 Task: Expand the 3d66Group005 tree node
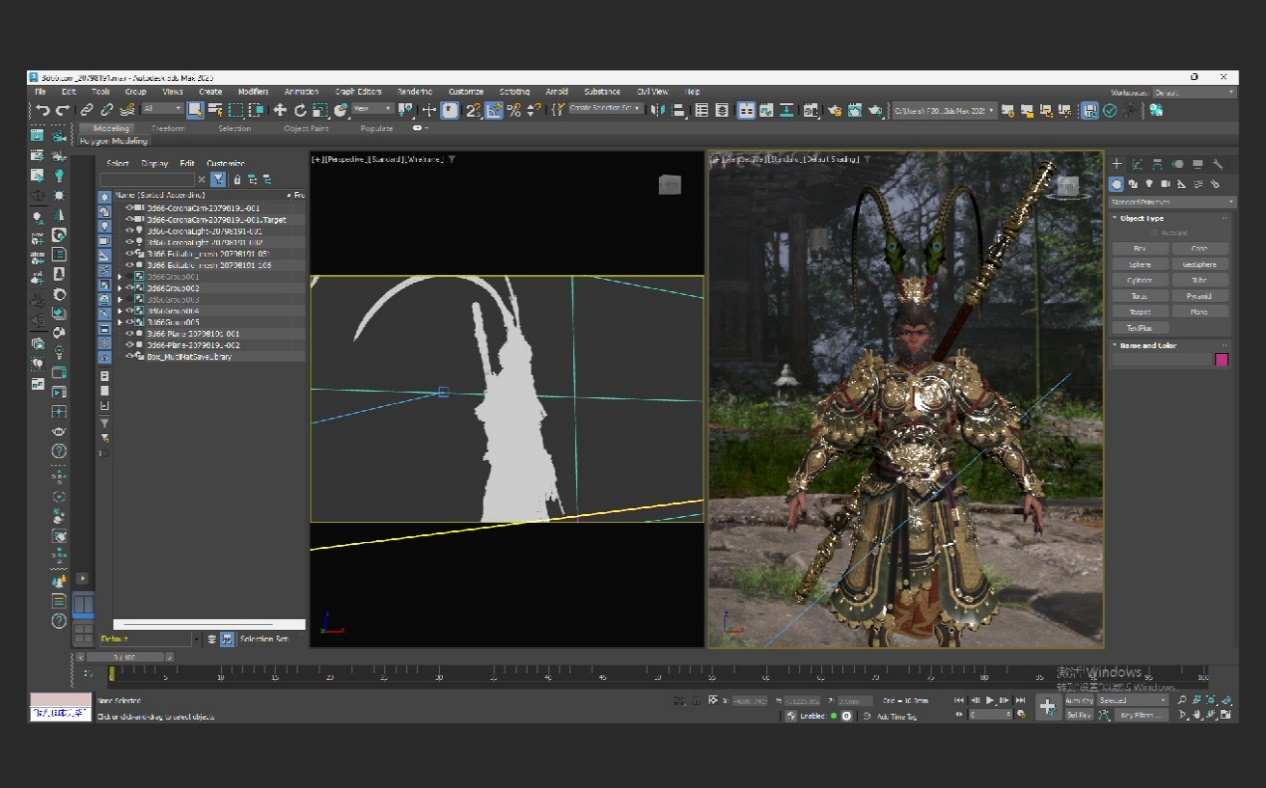tap(120, 323)
